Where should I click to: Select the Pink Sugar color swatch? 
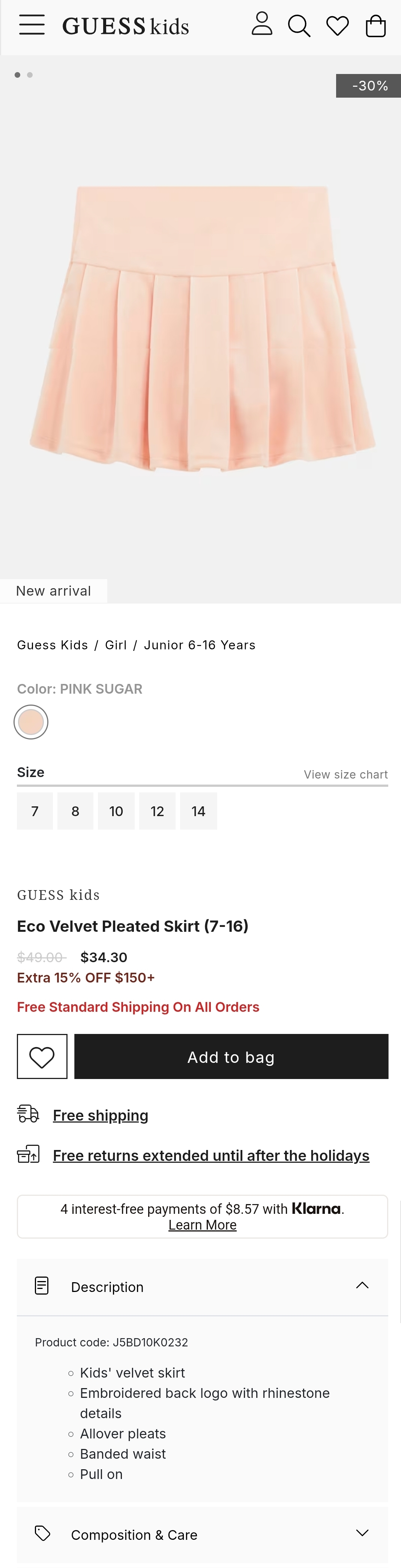[x=31, y=723]
